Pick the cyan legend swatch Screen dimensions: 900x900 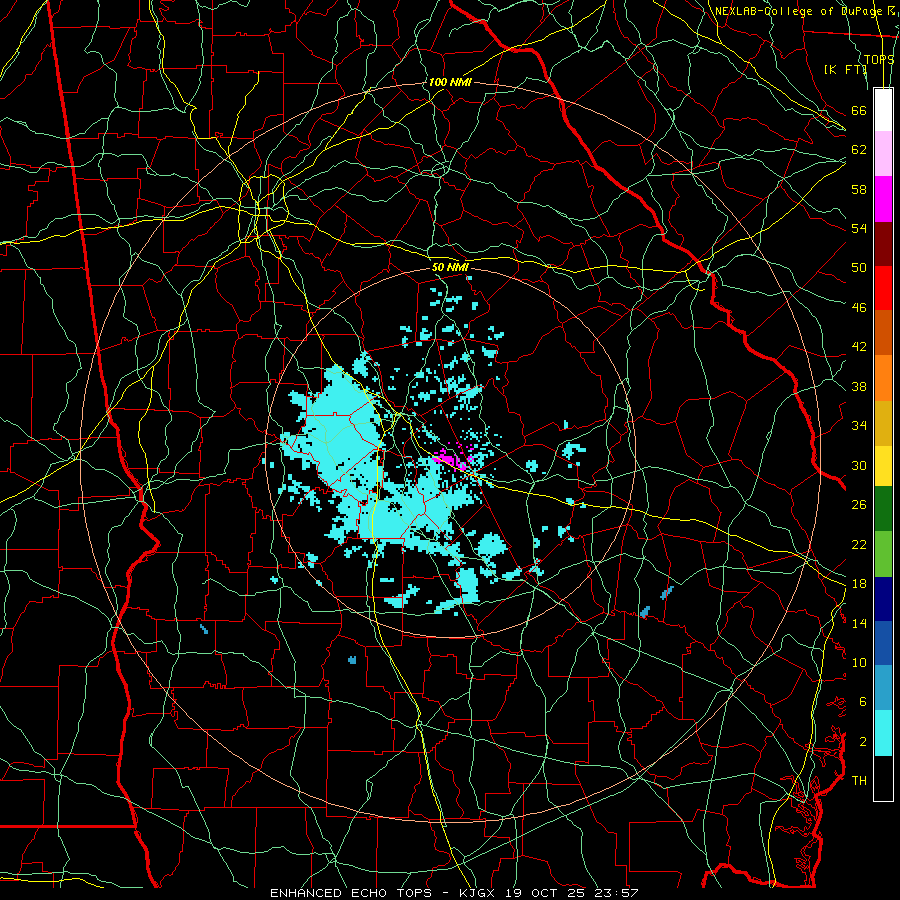coord(883,733)
